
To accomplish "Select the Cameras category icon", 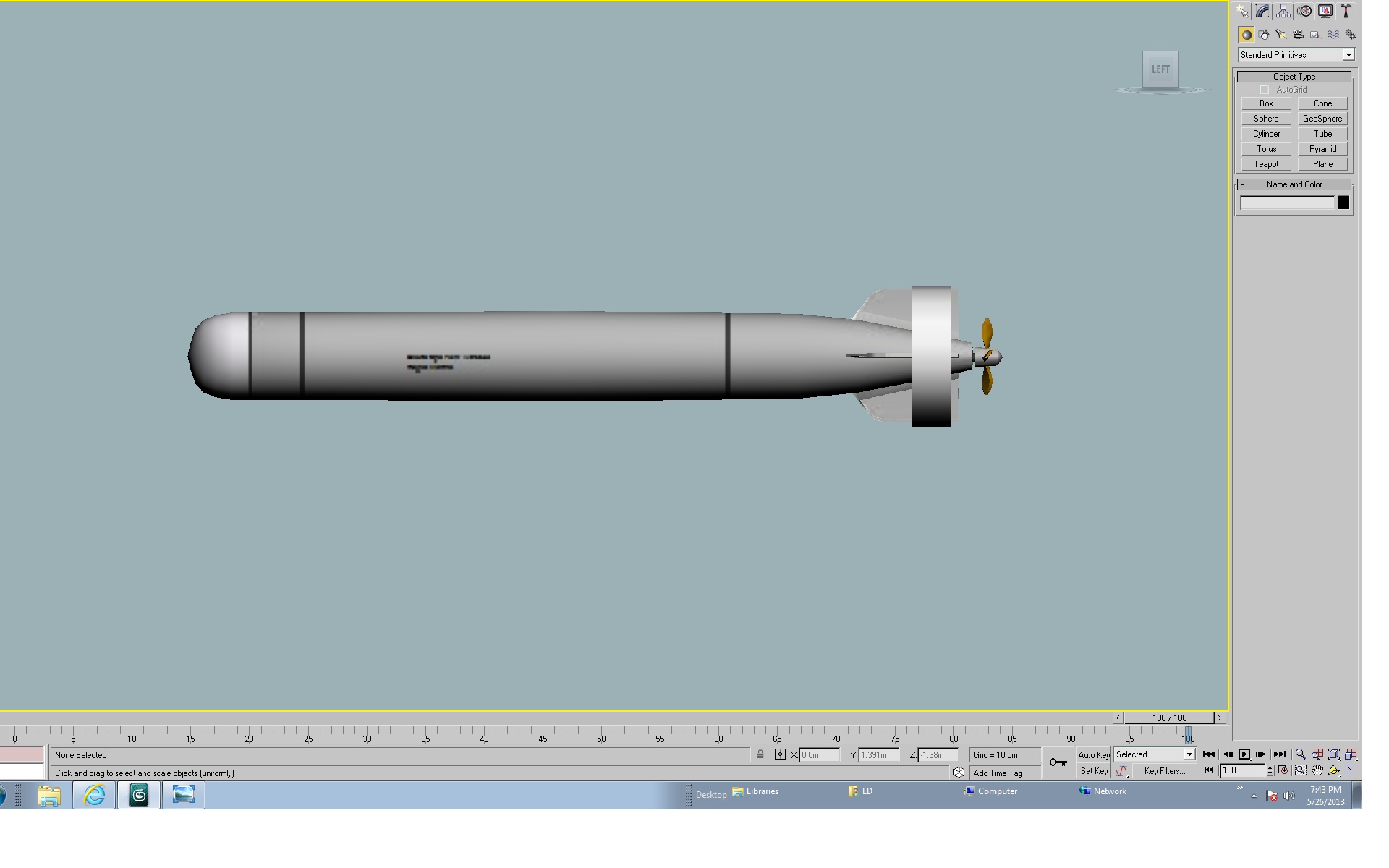I will [1299, 35].
